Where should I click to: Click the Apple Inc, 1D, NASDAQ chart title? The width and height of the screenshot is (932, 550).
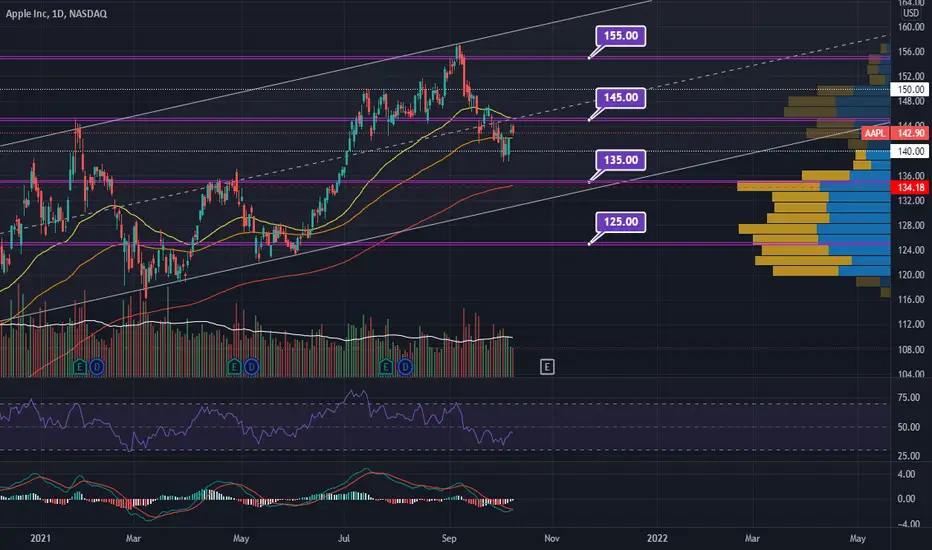pyautogui.click(x=56, y=14)
